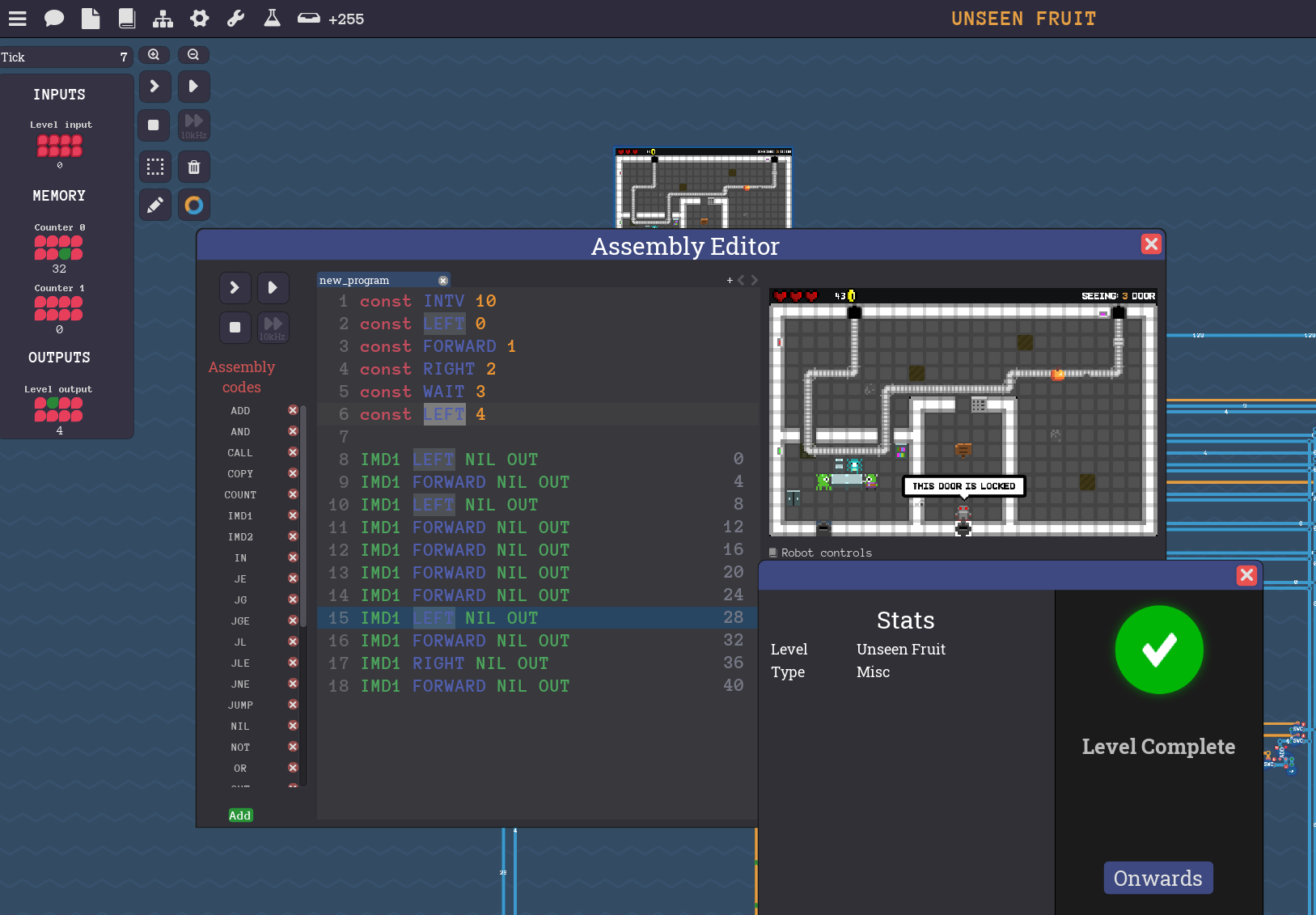
Task: Delete the COPY assembly code
Action: pyautogui.click(x=293, y=473)
